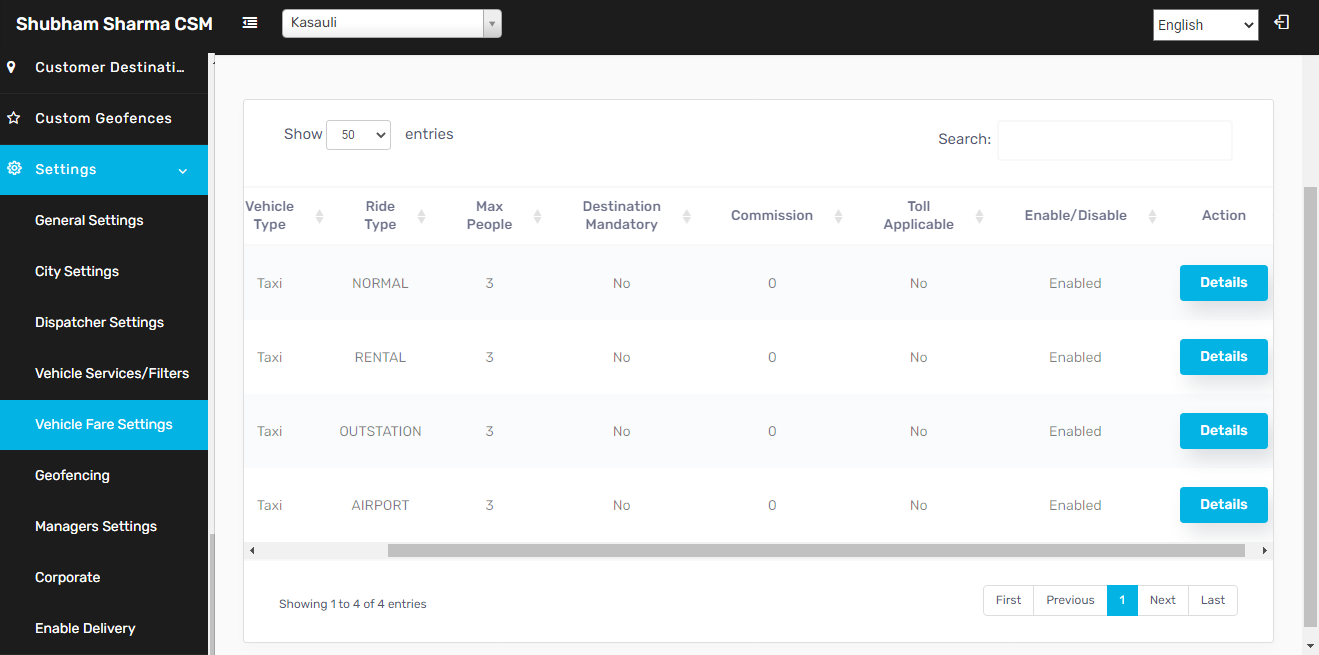Image resolution: width=1319 pixels, height=655 pixels.
Task: Go to First page
Action: point(1008,600)
